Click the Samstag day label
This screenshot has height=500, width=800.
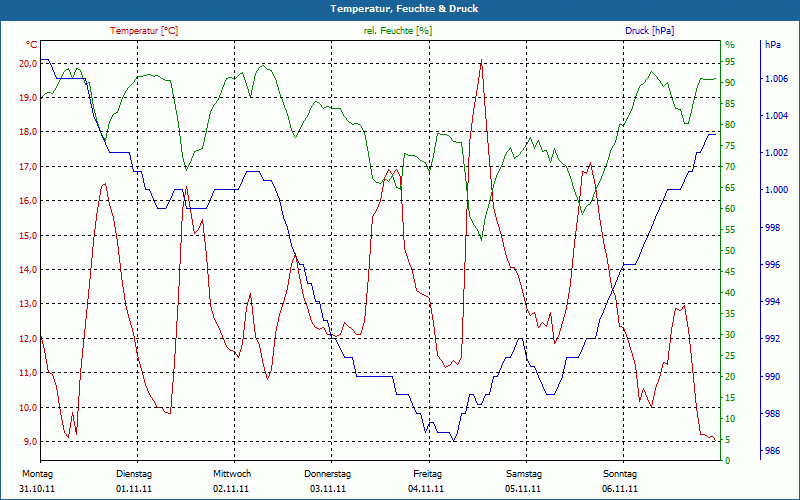click(523, 474)
